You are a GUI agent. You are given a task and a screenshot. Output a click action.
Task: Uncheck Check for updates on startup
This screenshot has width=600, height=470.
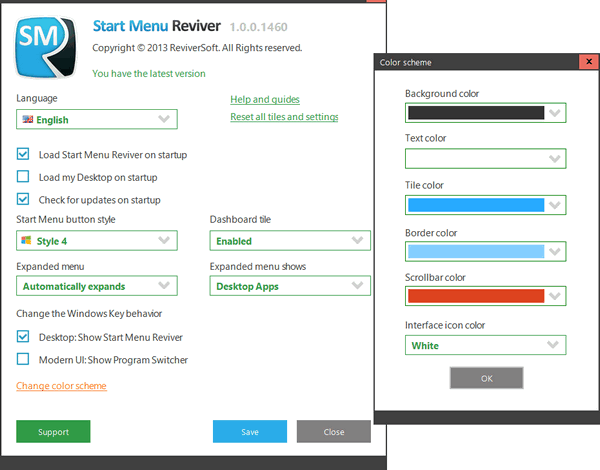(x=23, y=199)
